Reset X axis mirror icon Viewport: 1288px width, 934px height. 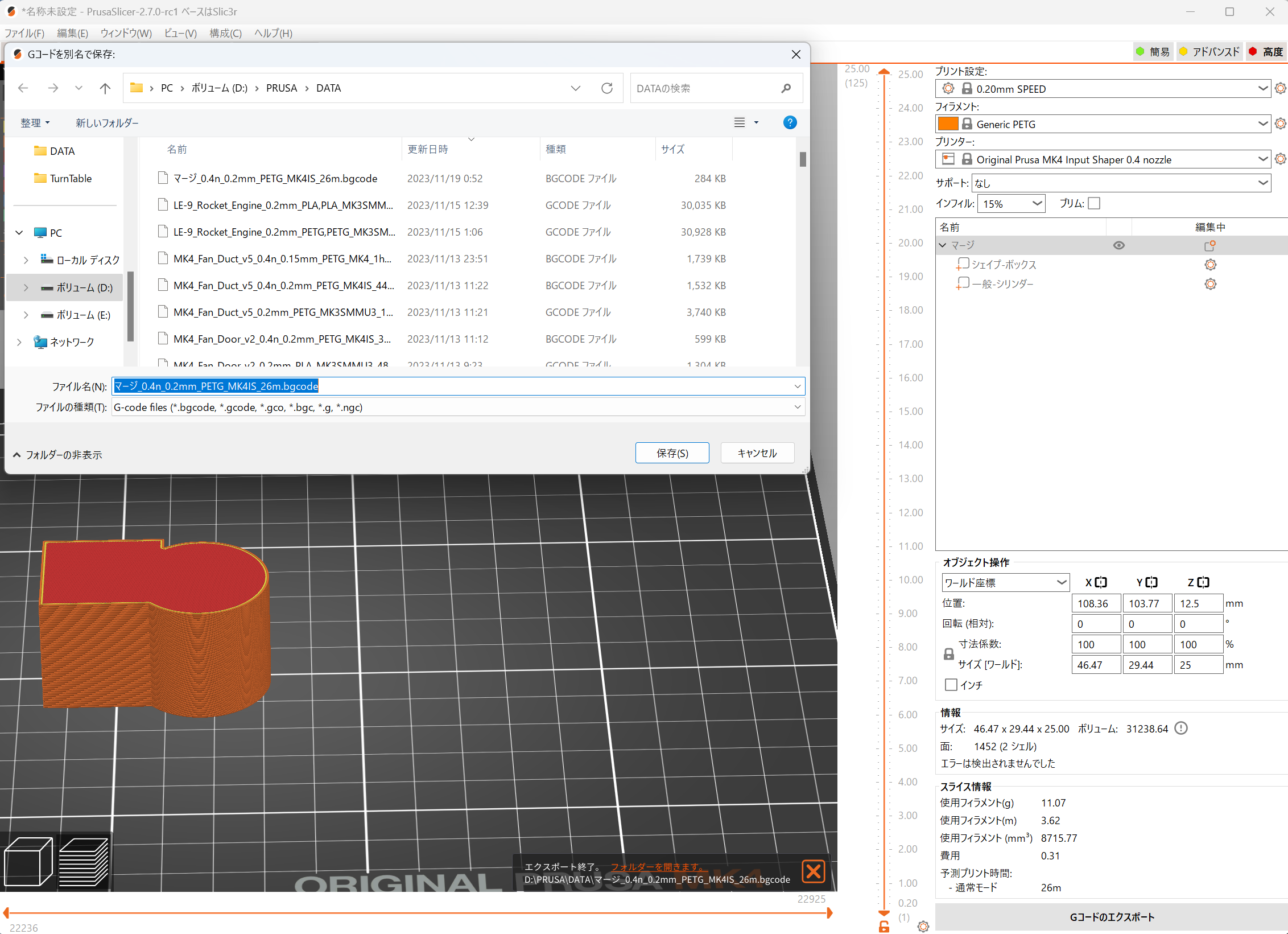tap(1101, 582)
